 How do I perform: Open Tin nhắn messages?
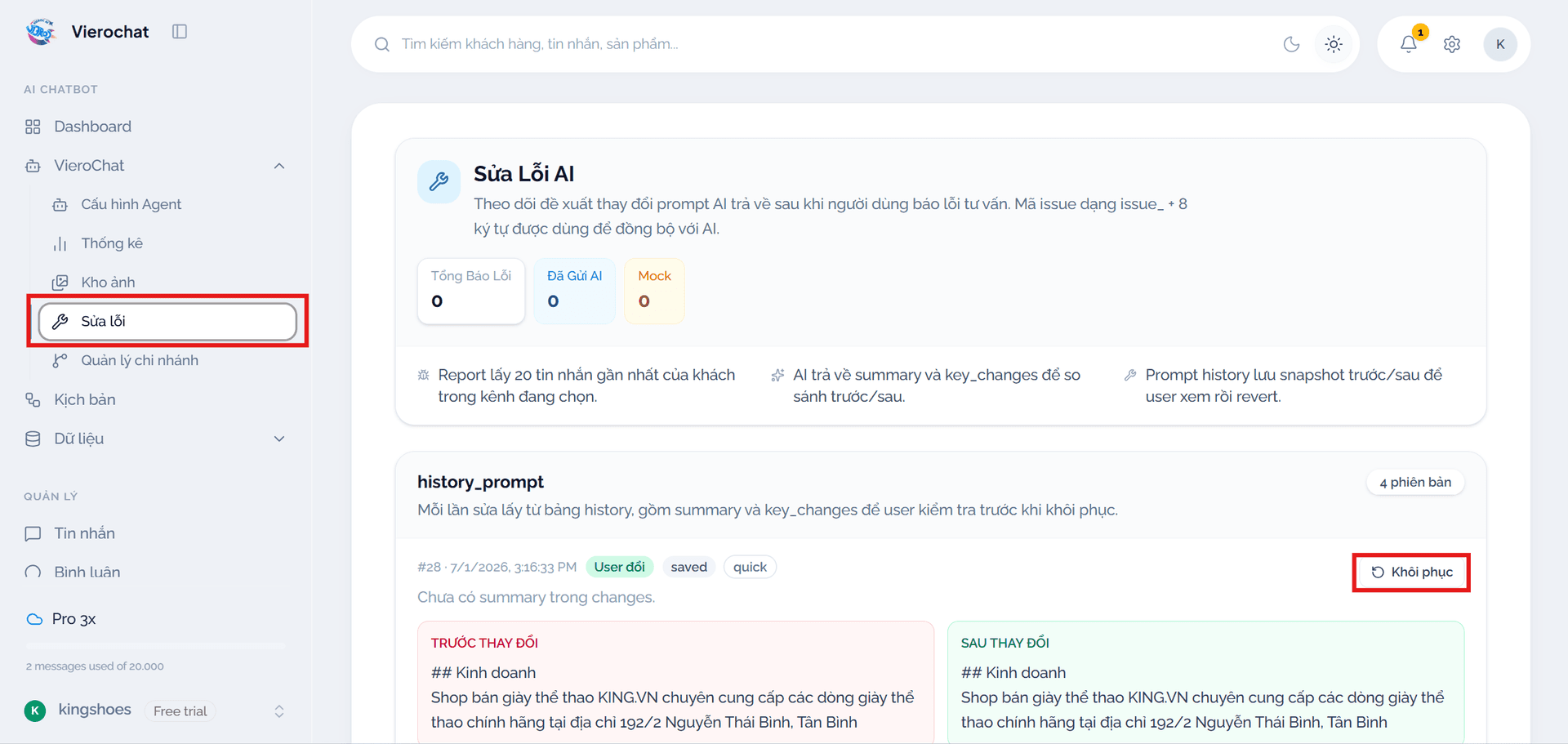click(x=84, y=533)
